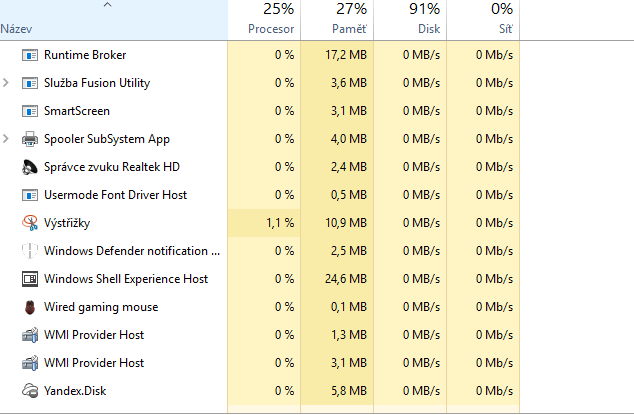Select the Usermode Font Driver Host row
Viewport: 634px width, 415px height.
(x=115, y=195)
